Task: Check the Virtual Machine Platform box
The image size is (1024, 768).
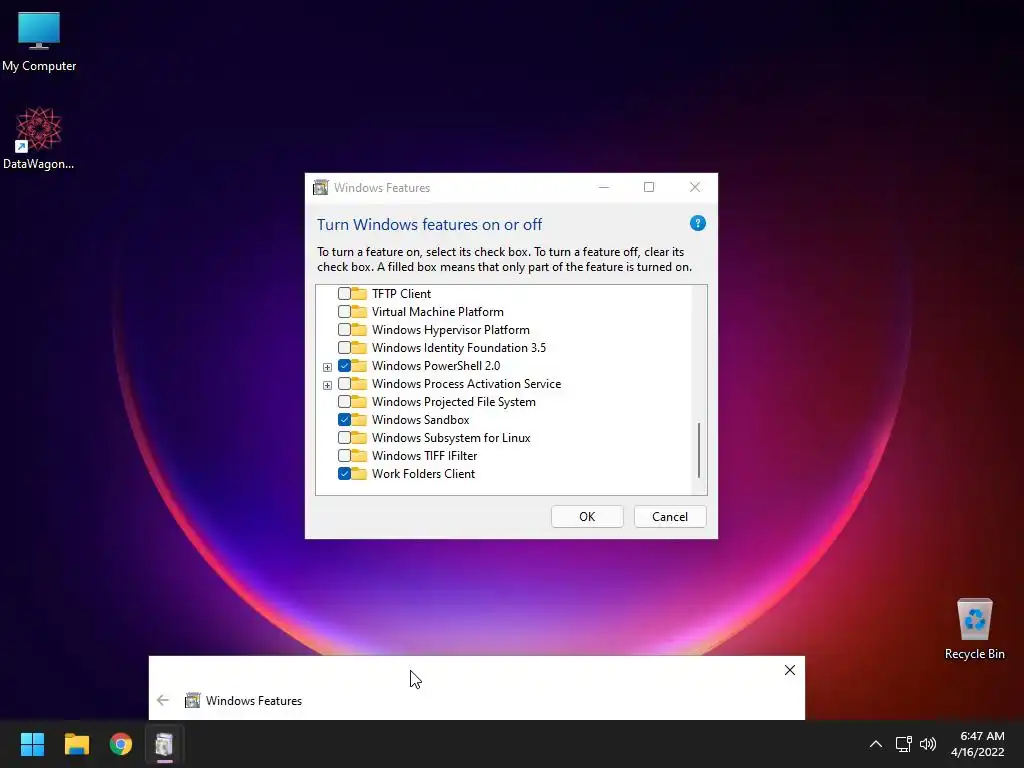Action: 344,312
